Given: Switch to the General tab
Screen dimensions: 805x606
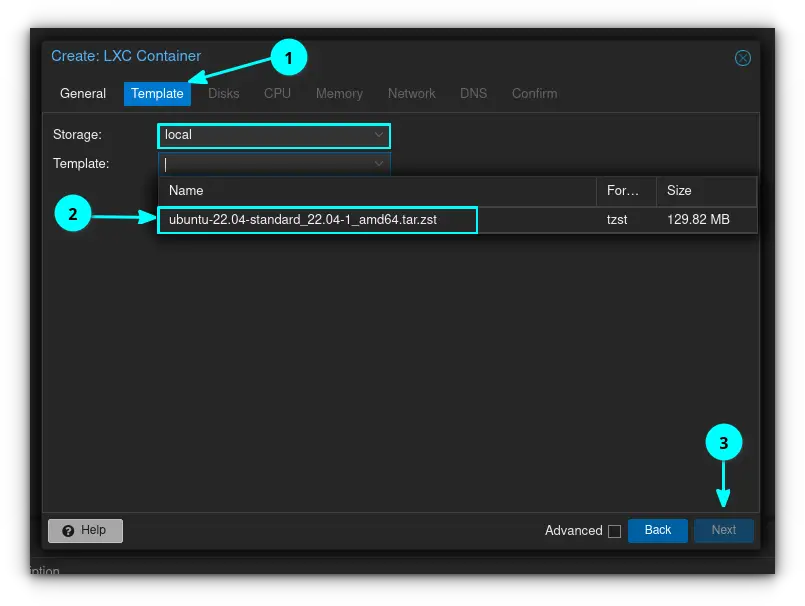Looking at the screenshot, I should 83,93.
